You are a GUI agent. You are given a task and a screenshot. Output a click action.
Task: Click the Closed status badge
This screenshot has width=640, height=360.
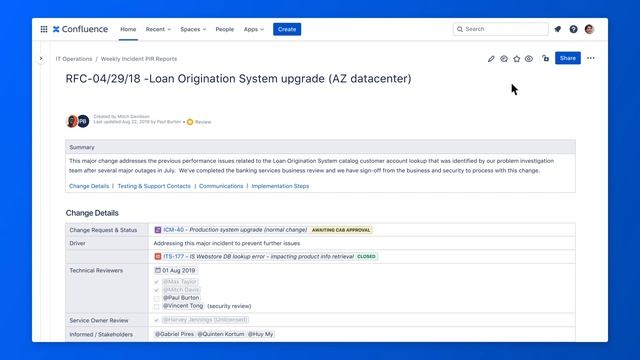coord(366,256)
